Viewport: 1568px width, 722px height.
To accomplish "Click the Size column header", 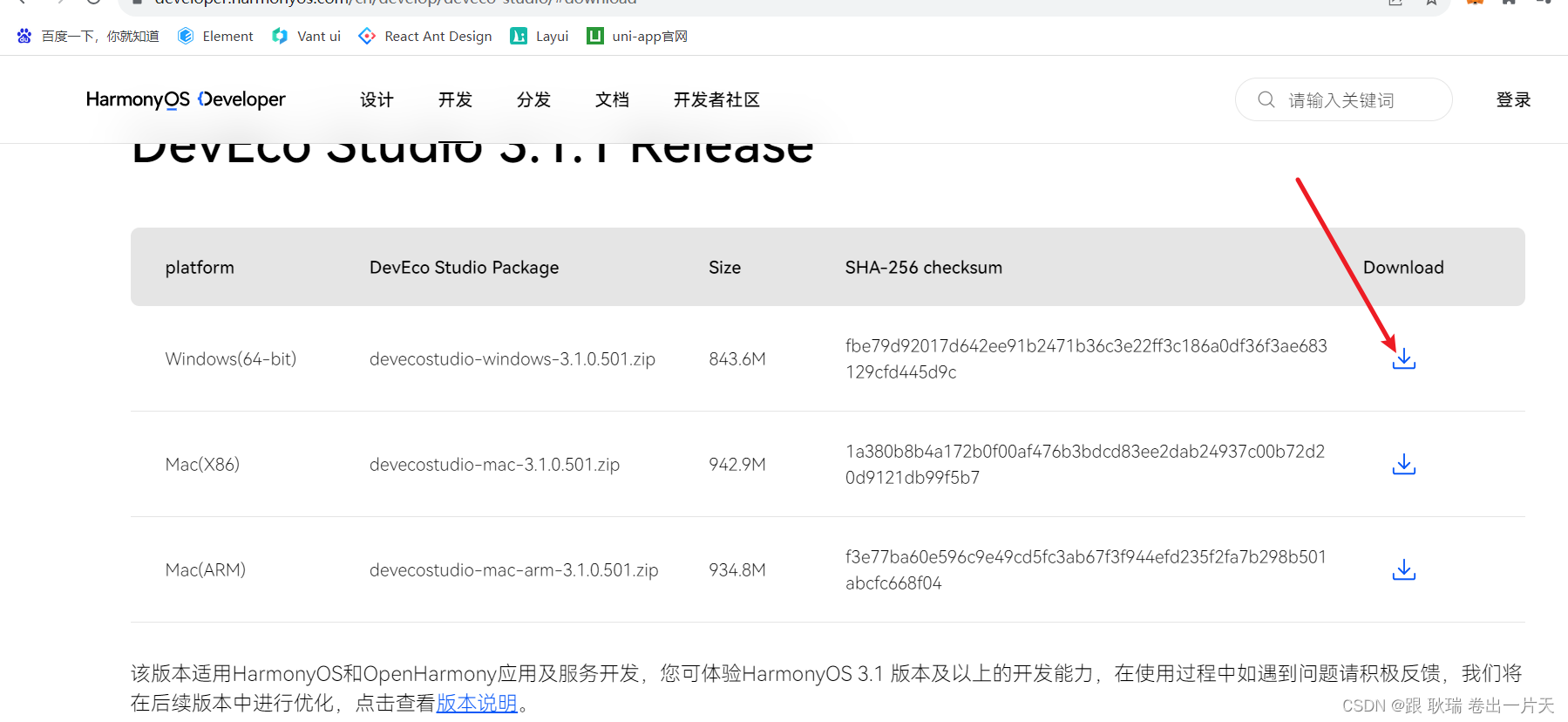I will coord(725,267).
